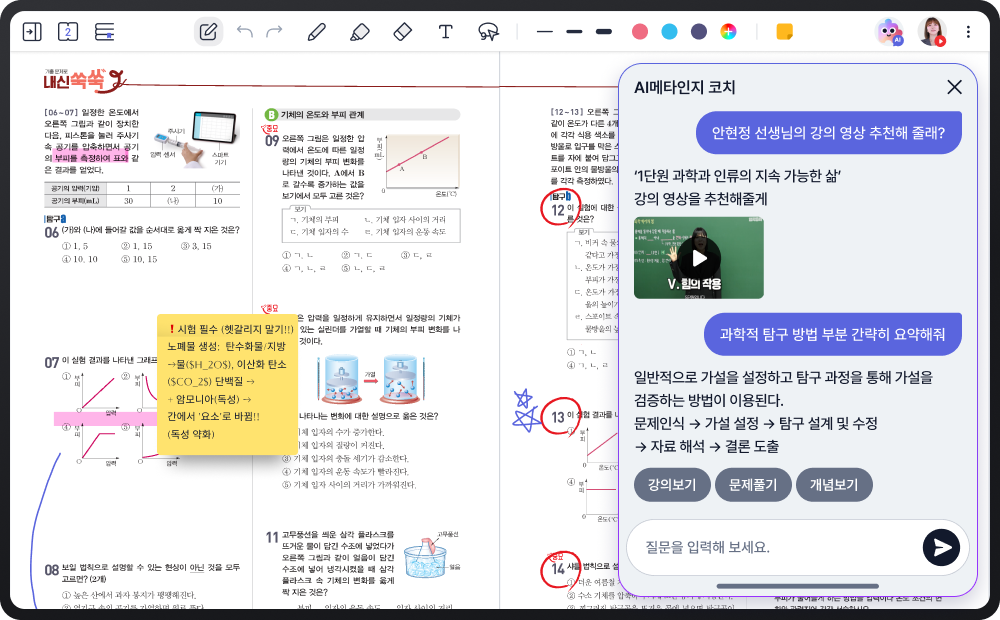Screen dimensions: 1000x620
Task: Toggle the edit note mode icon
Action: coord(209,31)
